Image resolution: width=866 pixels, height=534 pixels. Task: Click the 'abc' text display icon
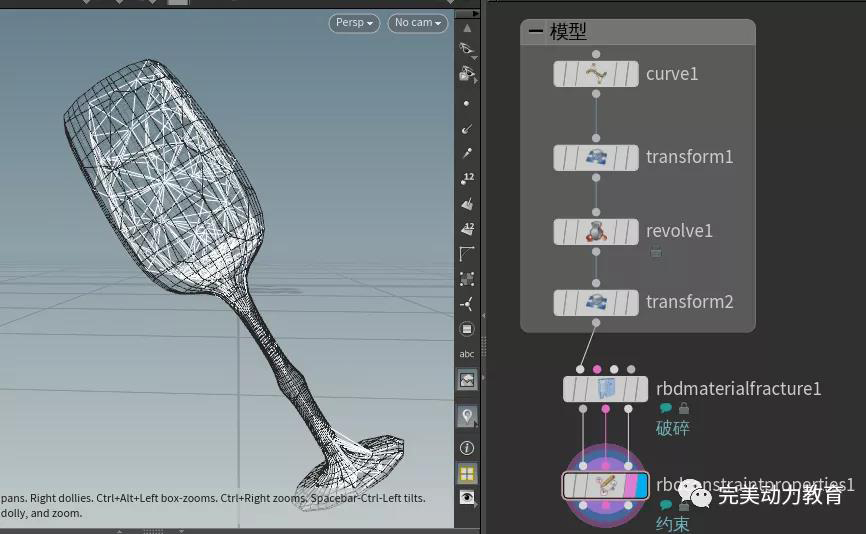coord(467,354)
